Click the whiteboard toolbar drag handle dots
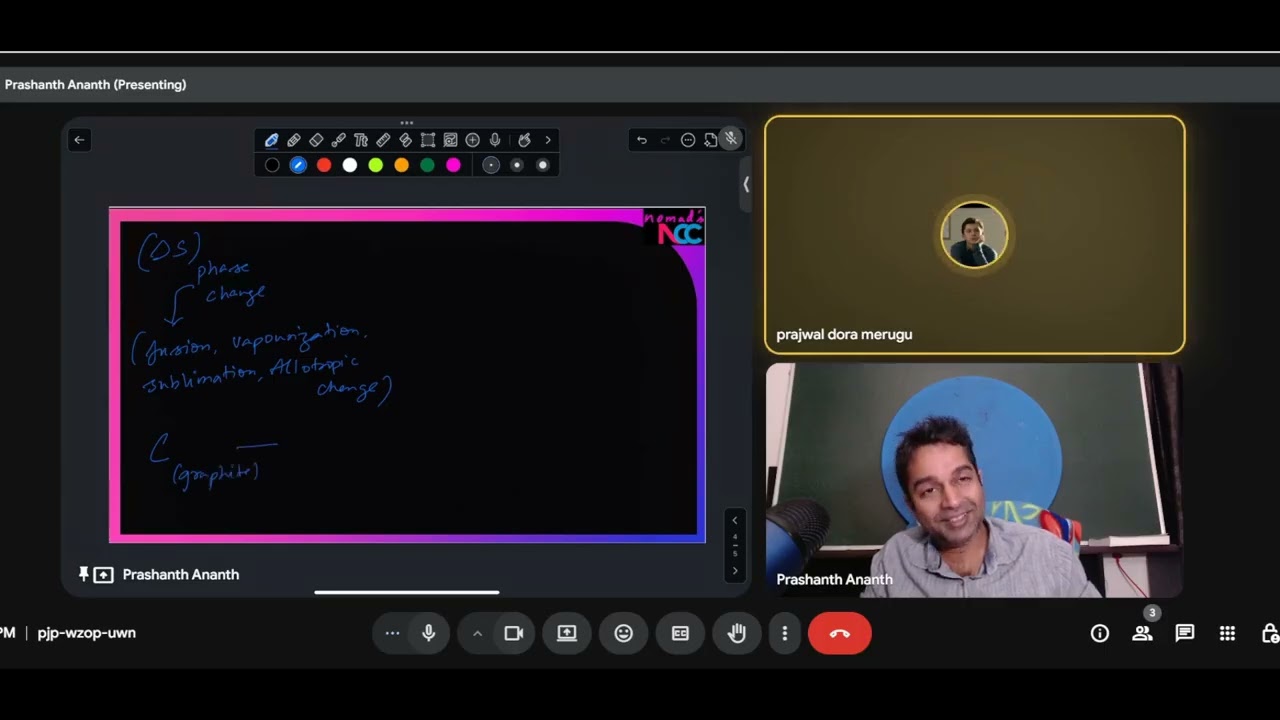 tap(407, 122)
